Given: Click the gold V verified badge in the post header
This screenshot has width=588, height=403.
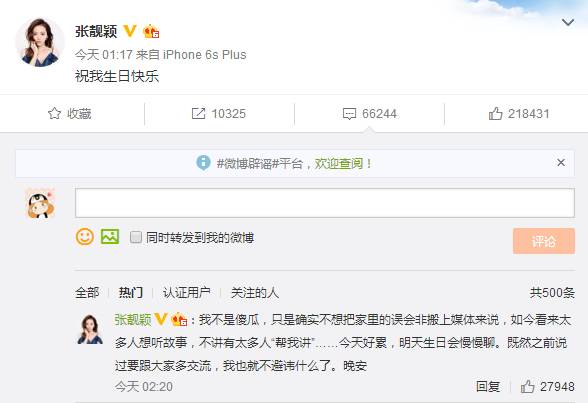Looking at the screenshot, I should pos(130,31).
